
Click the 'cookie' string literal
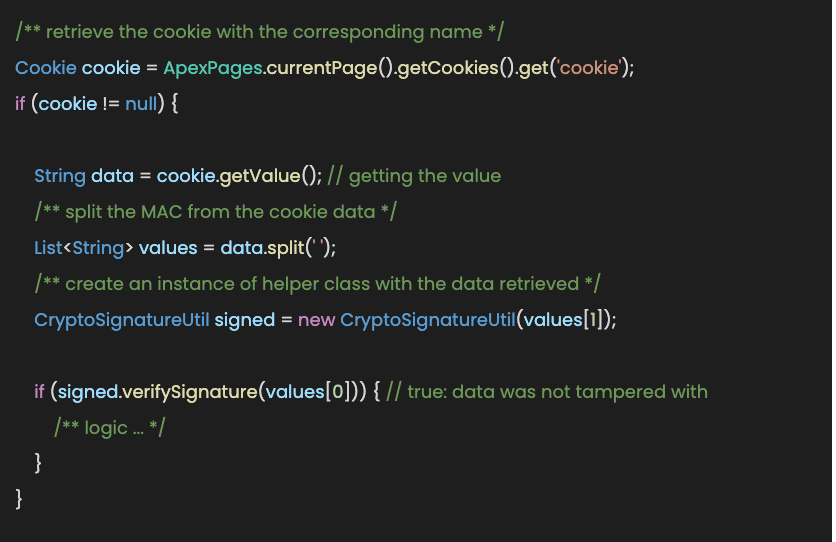point(589,68)
